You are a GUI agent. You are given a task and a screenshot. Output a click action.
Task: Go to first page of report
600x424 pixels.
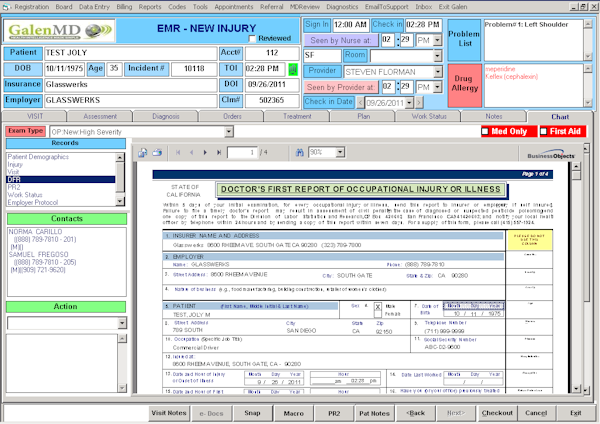tap(178, 152)
